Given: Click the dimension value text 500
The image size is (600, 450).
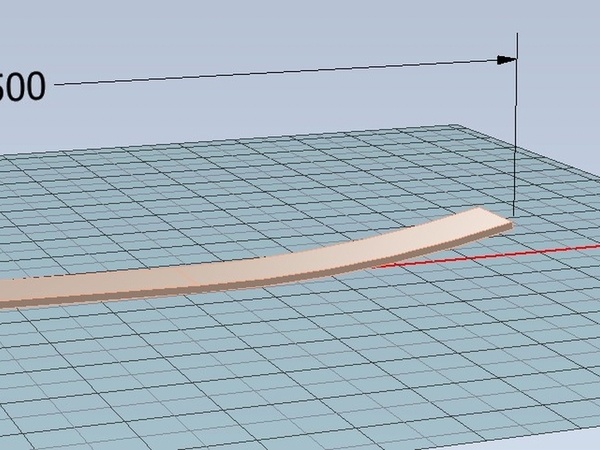Looking at the screenshot, I should point(22,87).
